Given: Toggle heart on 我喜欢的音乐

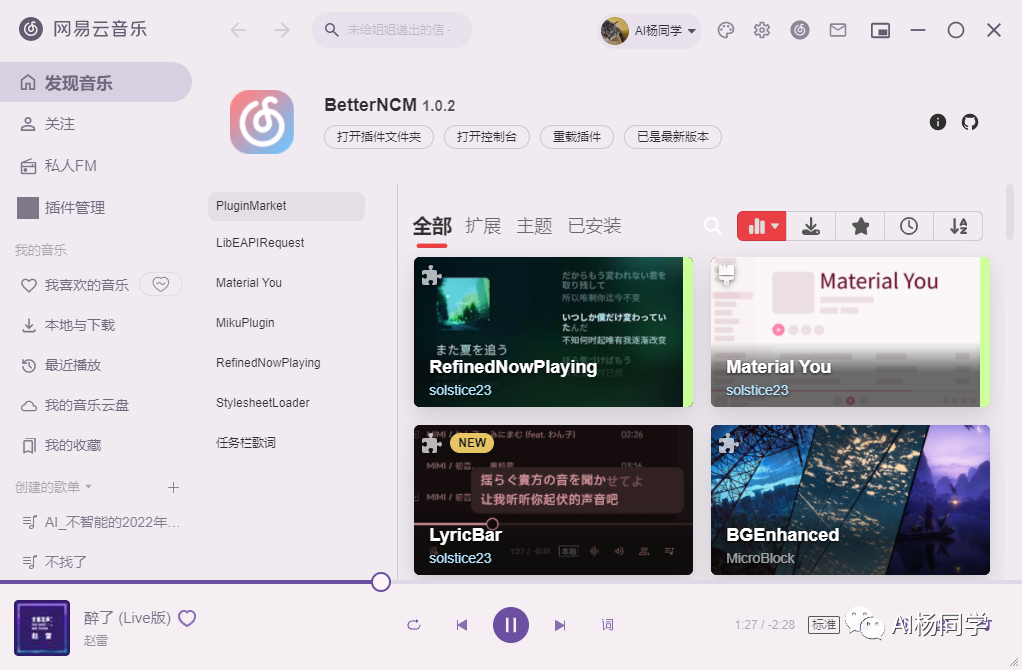Looking at the screenshot, I should (x=161, y=284).
